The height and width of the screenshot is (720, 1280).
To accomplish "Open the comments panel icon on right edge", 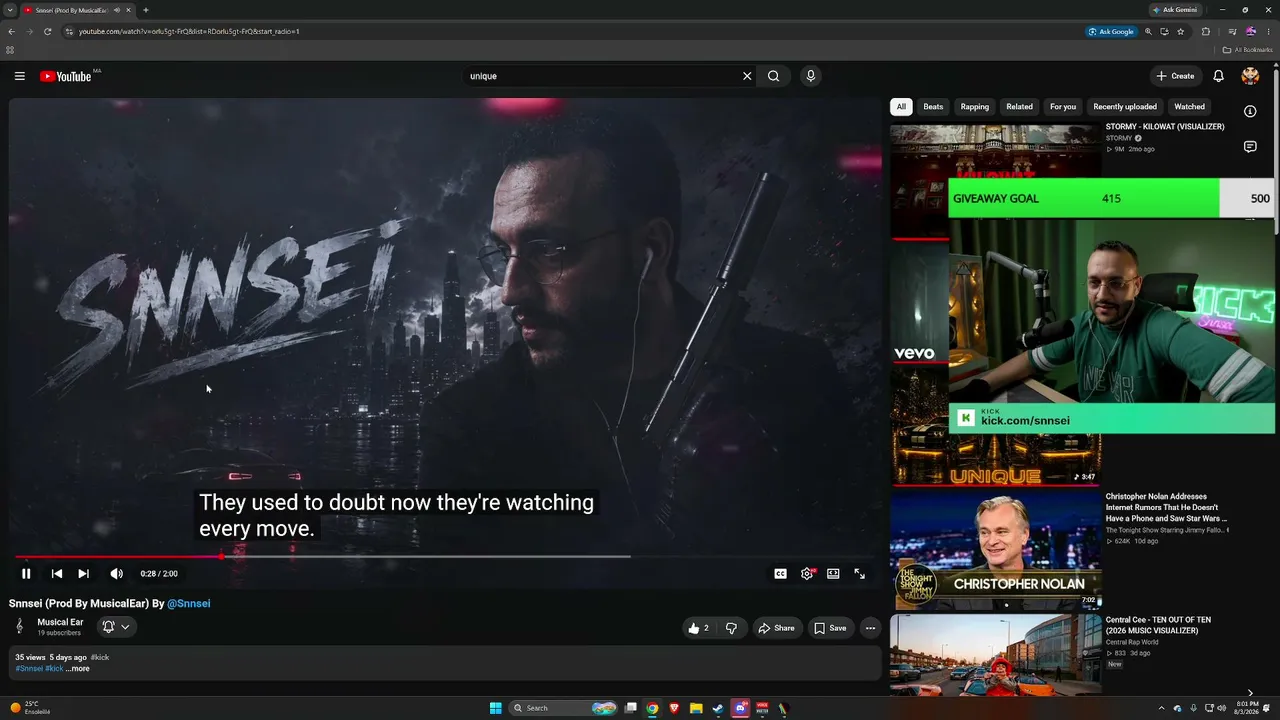I will [x=1250, y=147].
